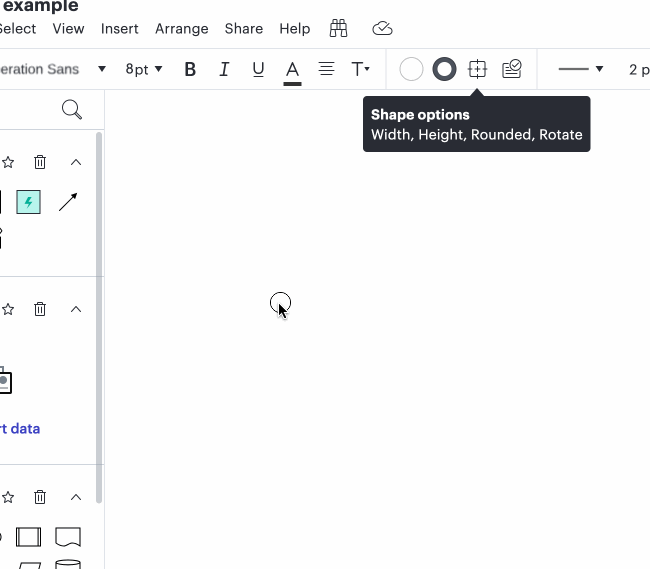
Task: Click the Shape options icon
Action: [477, 69]
